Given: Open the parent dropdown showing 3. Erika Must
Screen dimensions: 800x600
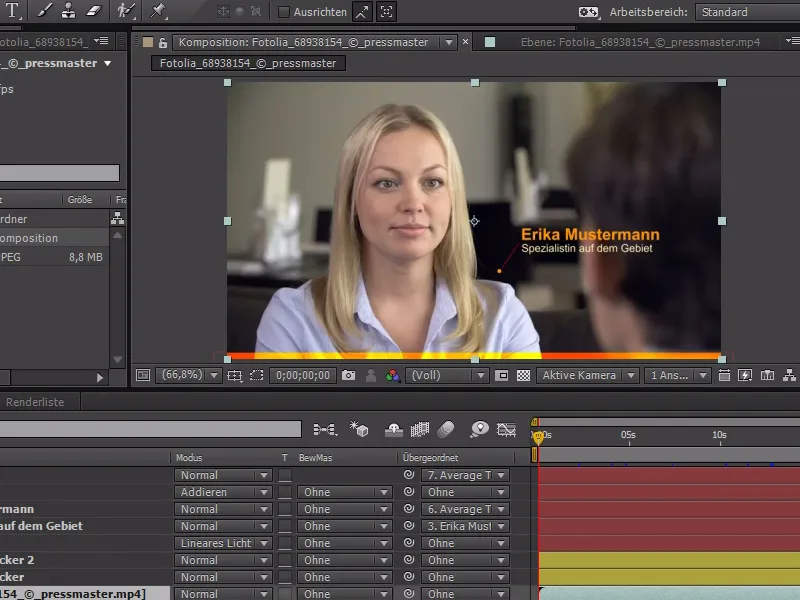Looking at the screenshot, I should pyautogui.click(x=465, y=527).
